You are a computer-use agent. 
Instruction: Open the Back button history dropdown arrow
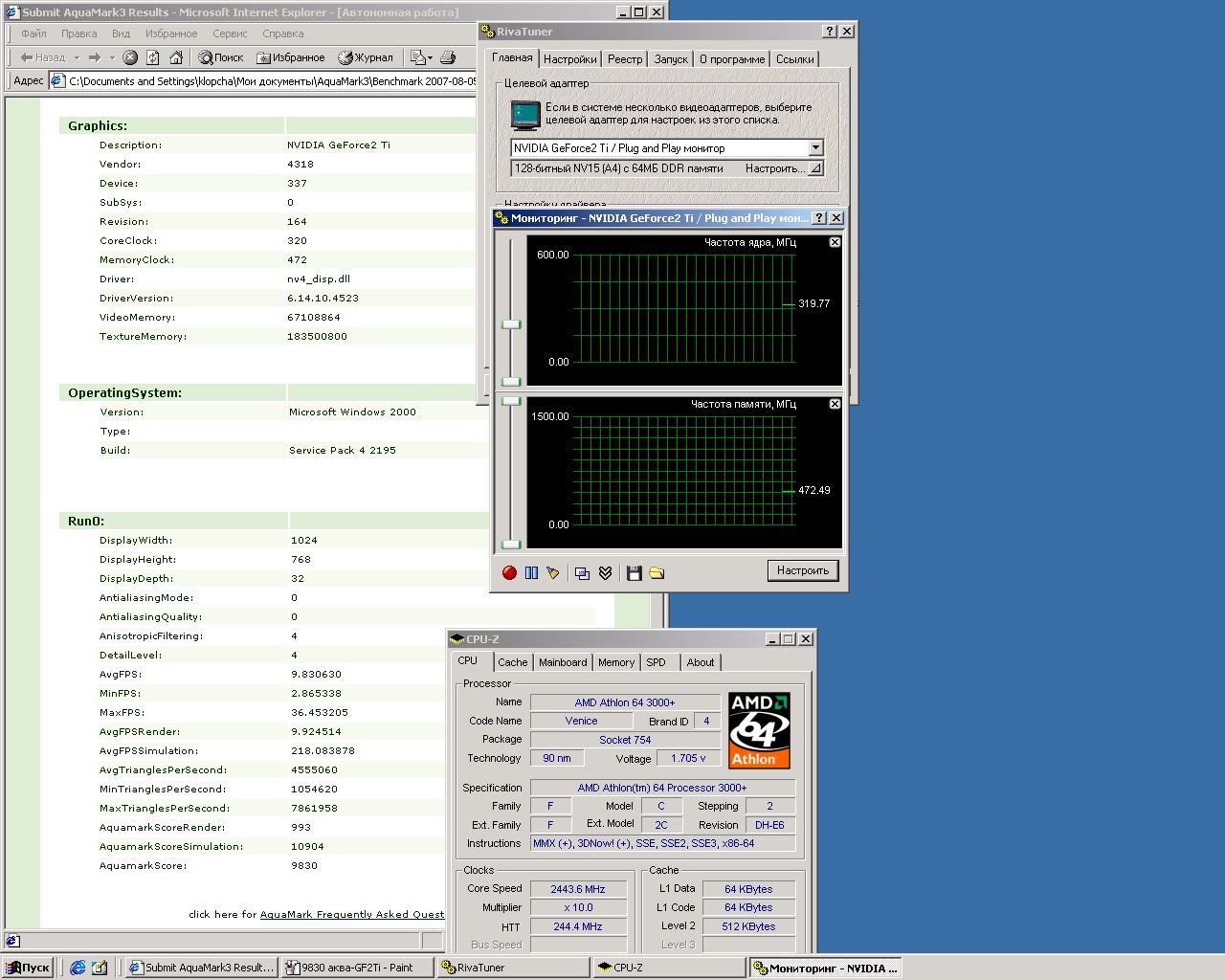tap(77, 57)
